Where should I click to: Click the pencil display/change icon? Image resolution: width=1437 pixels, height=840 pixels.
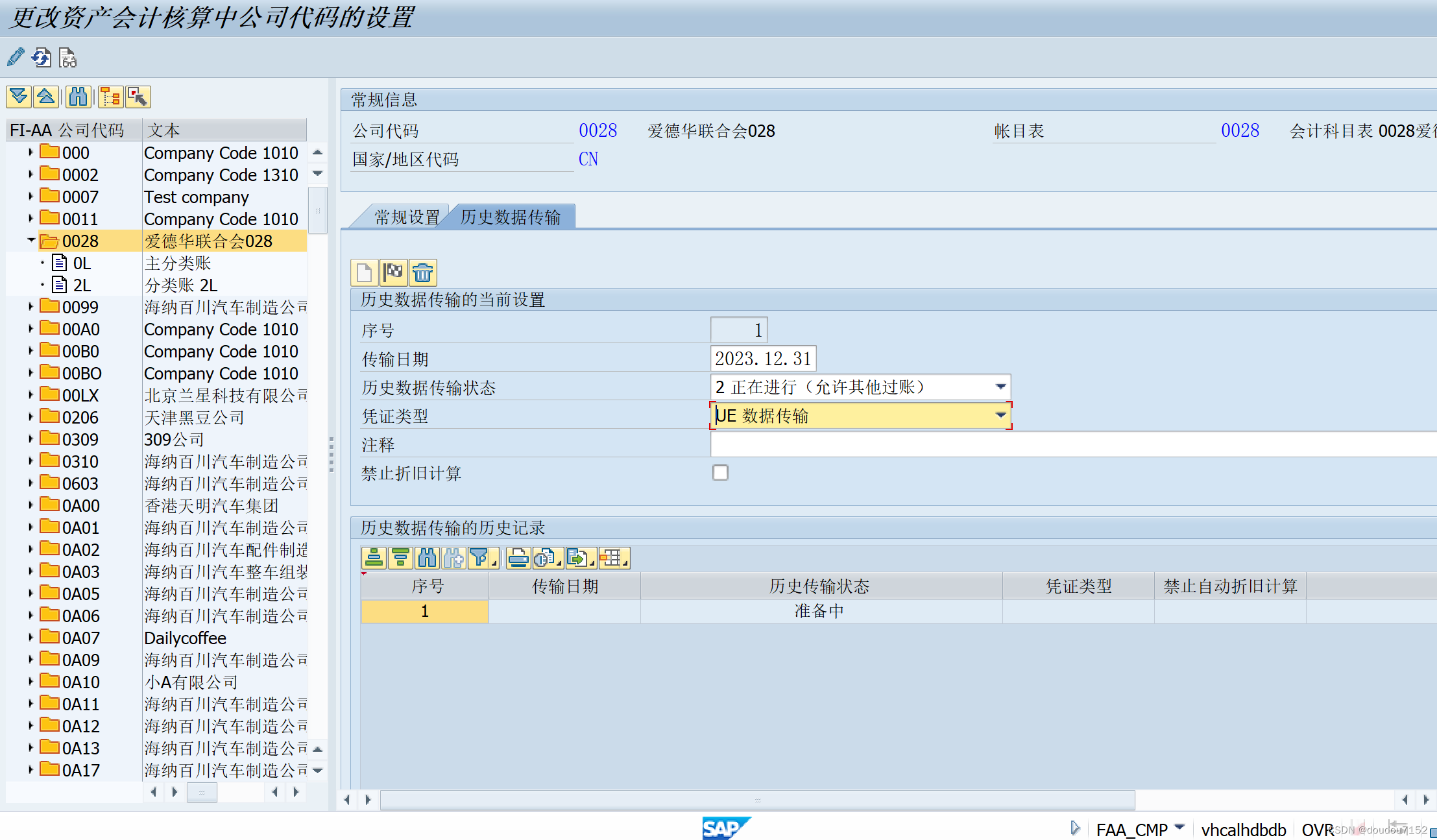(x=16, y=58)
